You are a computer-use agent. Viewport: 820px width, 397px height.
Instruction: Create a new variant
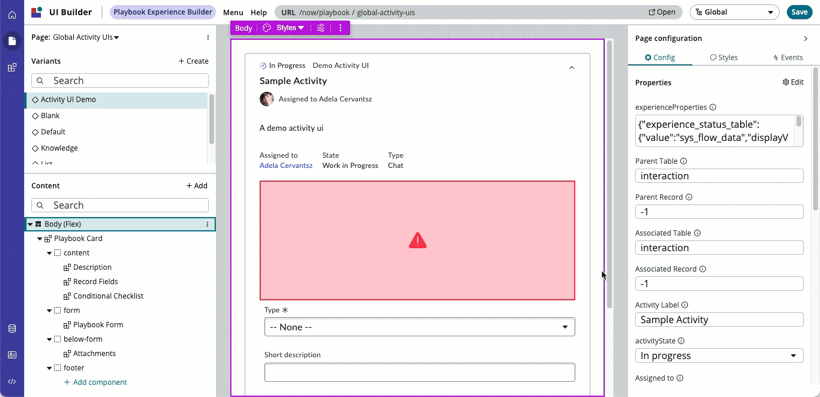click(x=193, y=61)
